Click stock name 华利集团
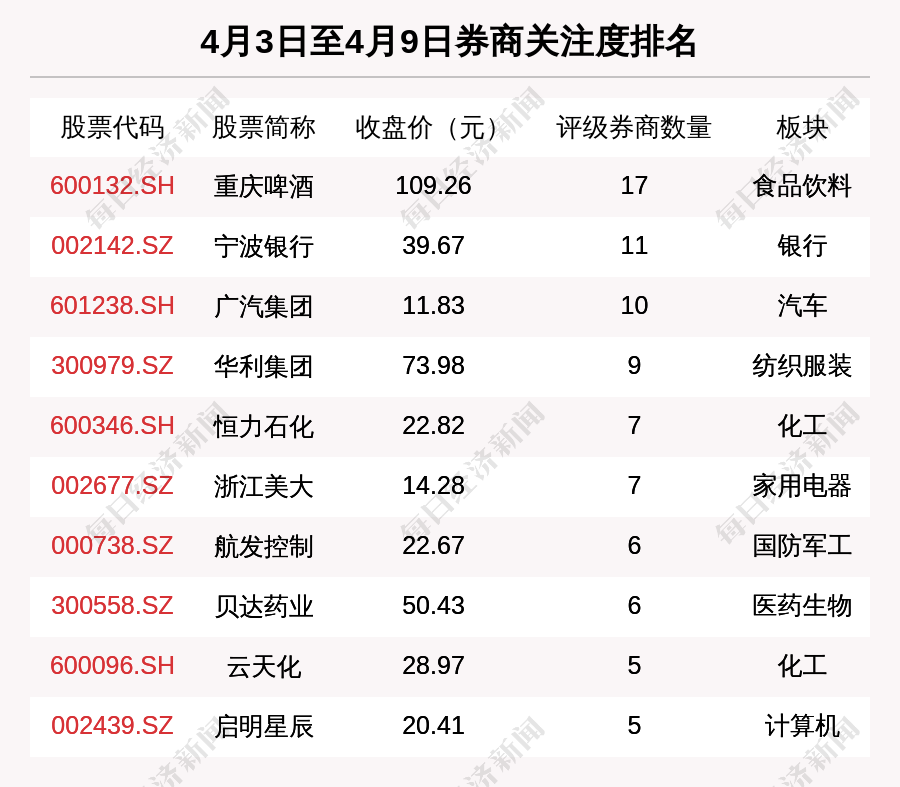This screenshot has width=900, height=787. pos(263,367)
